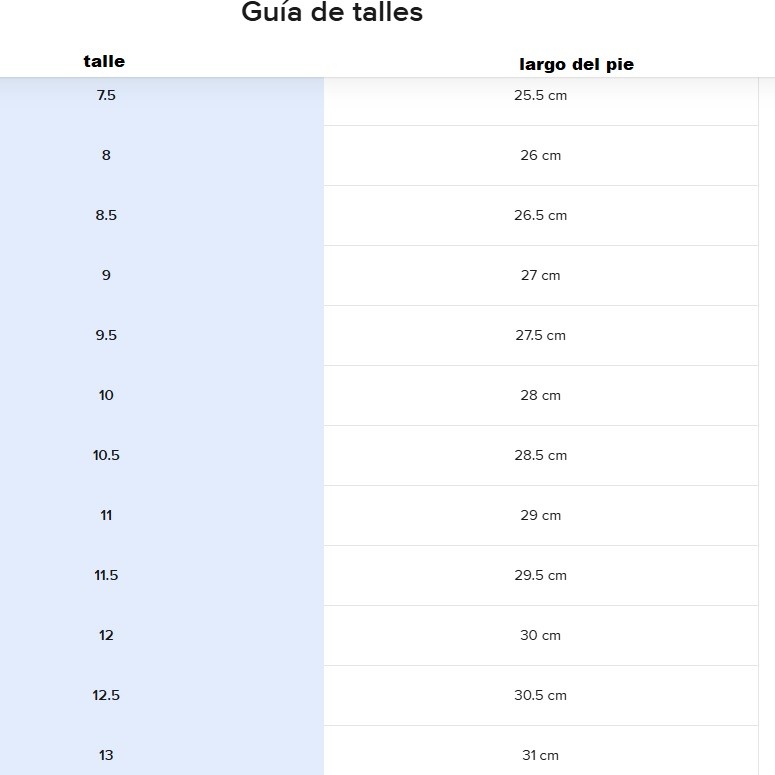This screenshot has width=775, height=775.
Task: Click the size 8.5 row label
Action: (106, 215)
